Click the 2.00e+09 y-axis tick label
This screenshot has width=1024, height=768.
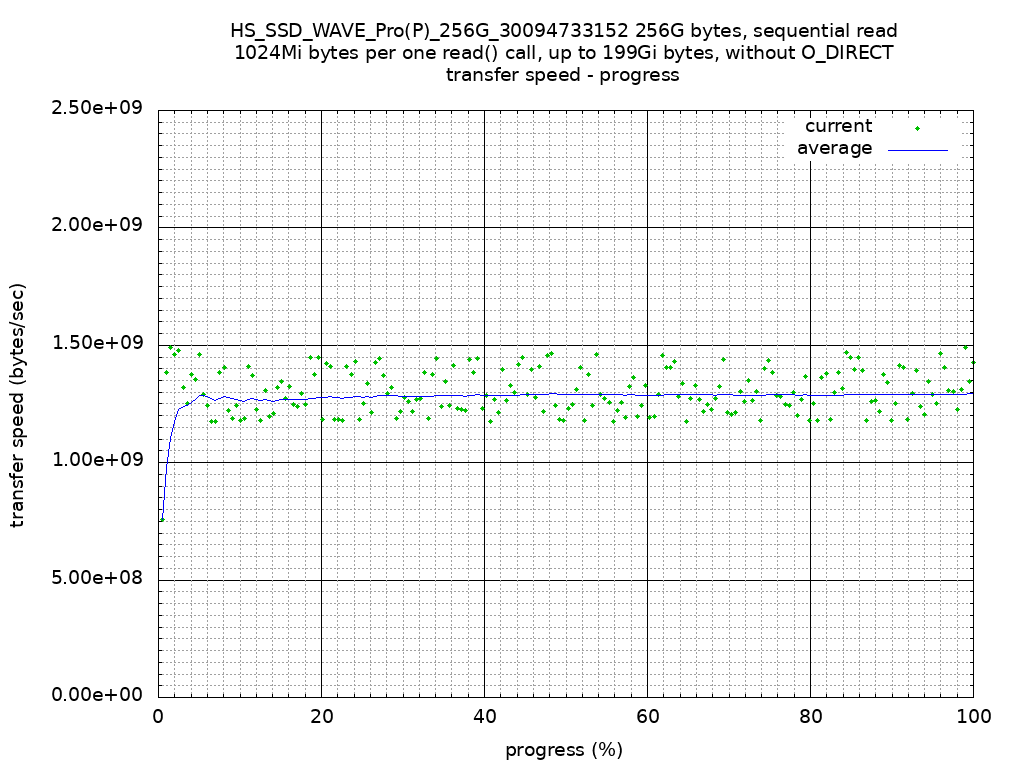(98, 225)
